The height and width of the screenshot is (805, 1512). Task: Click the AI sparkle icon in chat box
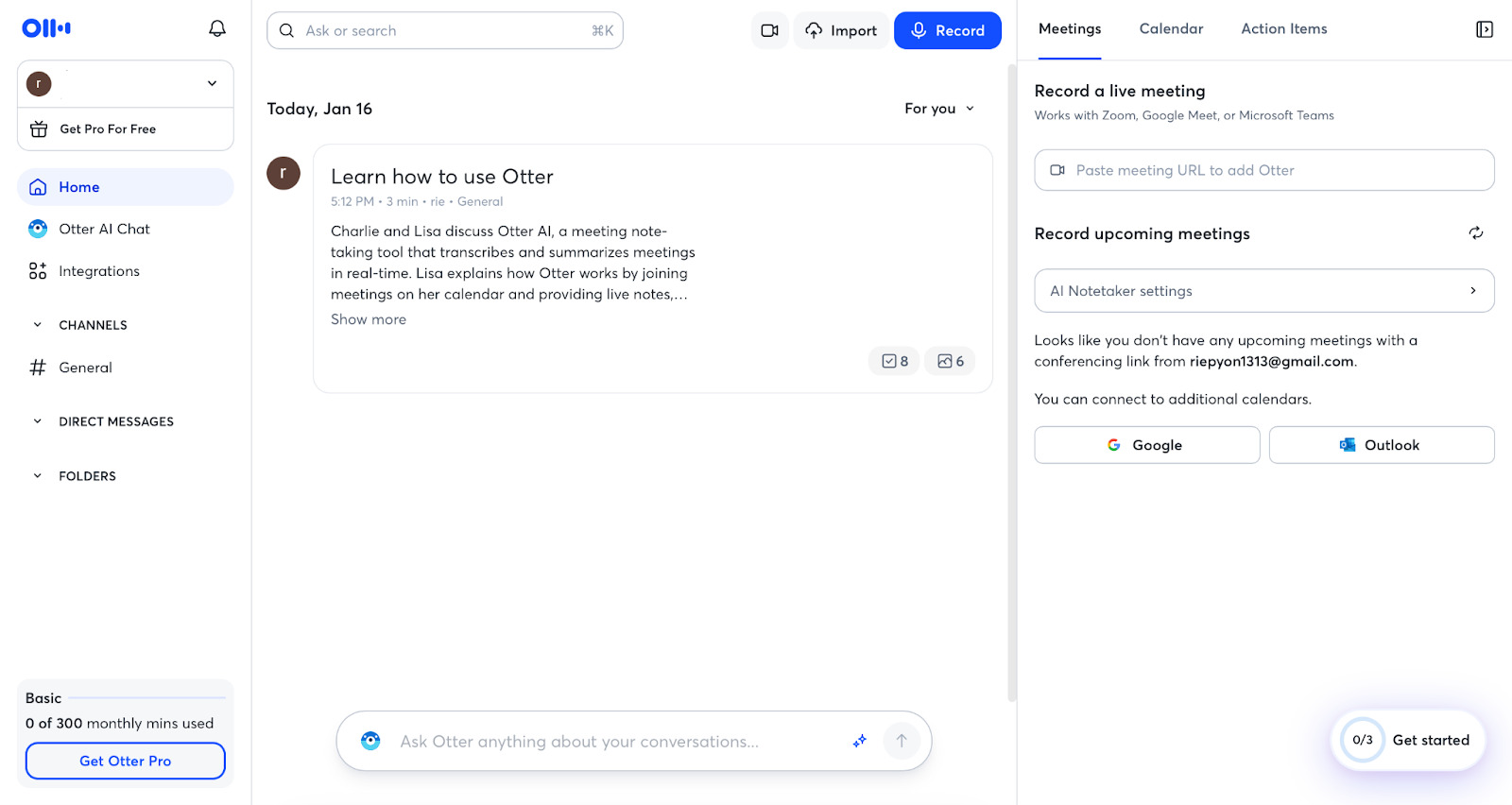(x=859, y=742)
